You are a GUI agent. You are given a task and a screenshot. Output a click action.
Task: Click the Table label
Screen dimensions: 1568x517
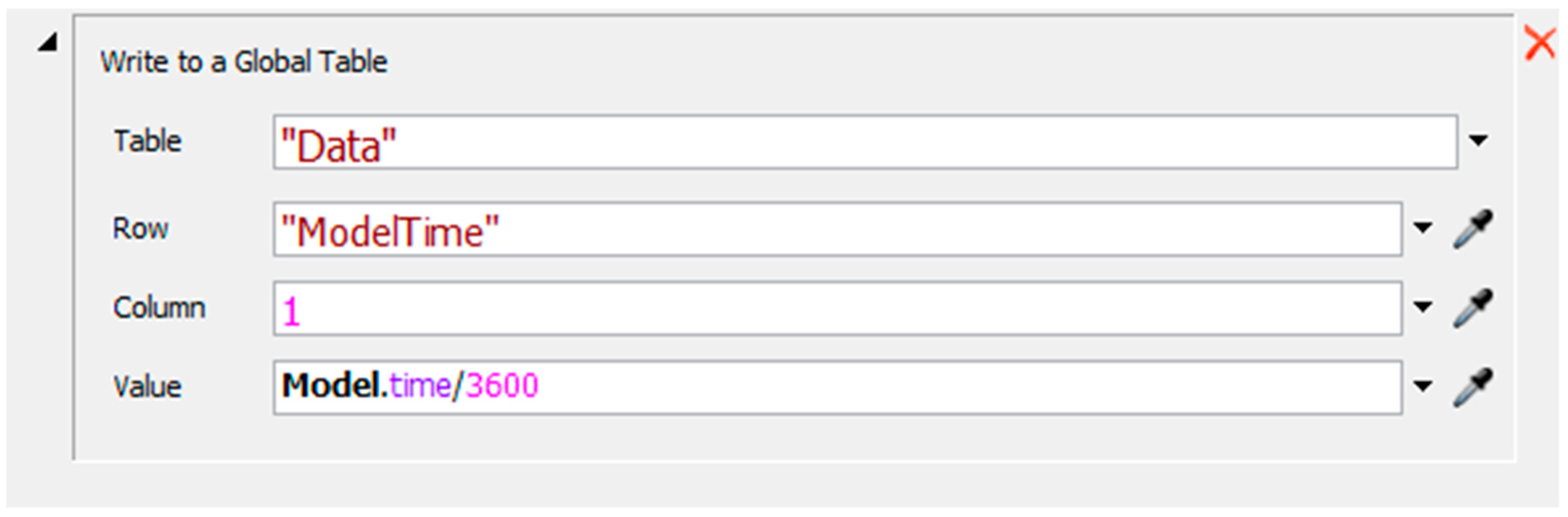point(148,141)
